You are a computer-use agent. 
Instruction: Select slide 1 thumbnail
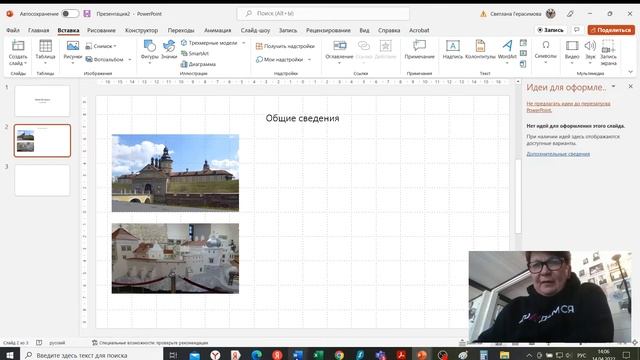[42, 101]
